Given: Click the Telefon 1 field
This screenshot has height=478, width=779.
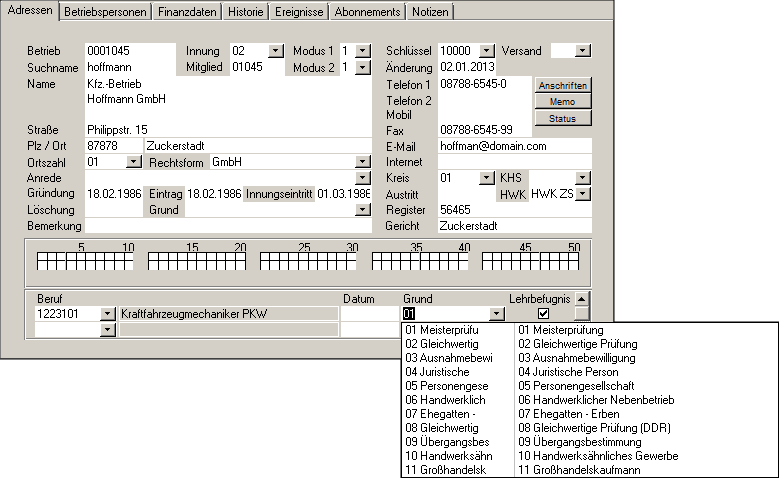Looking at the screenshot, I should pyautogui.click(x=484, y=84).
